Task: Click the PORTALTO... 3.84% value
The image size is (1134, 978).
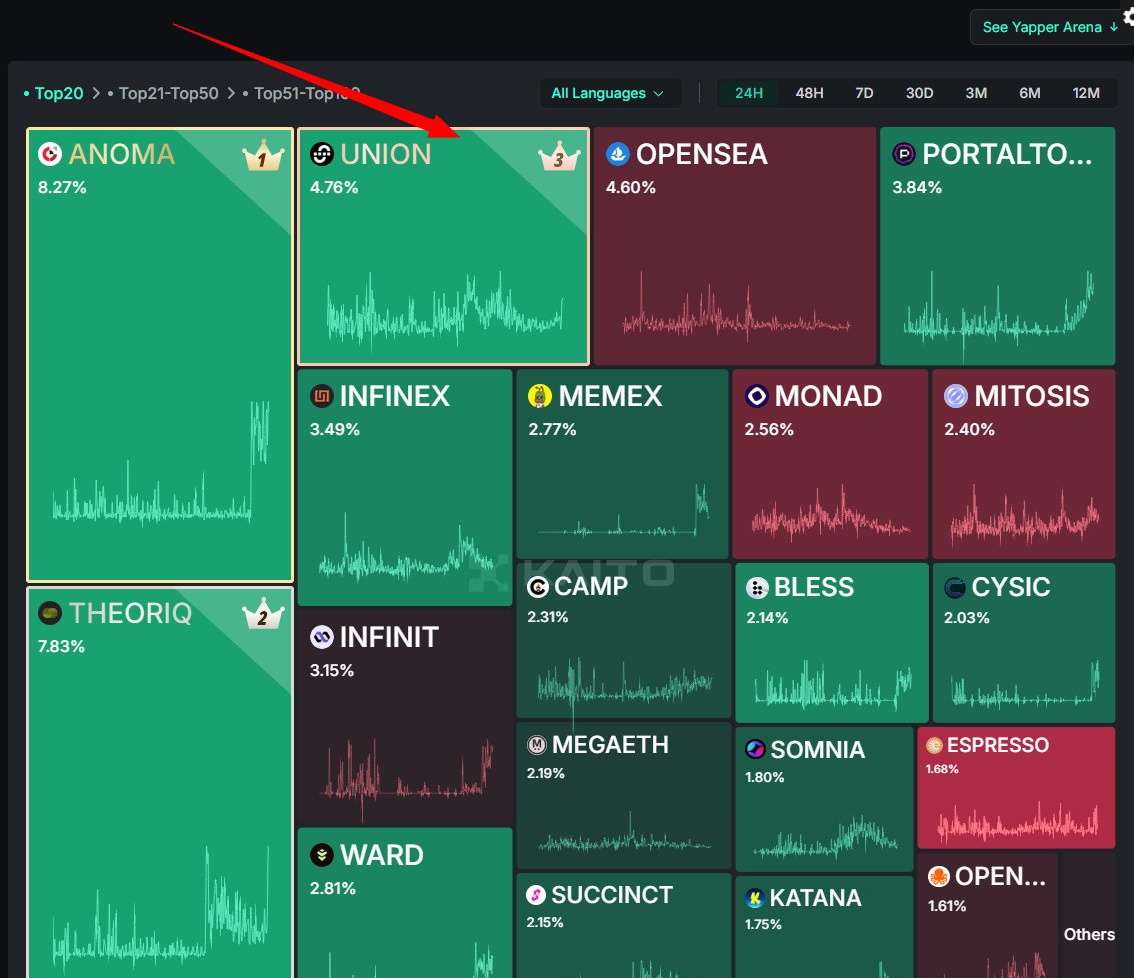Action: click(x=917, y=187)
